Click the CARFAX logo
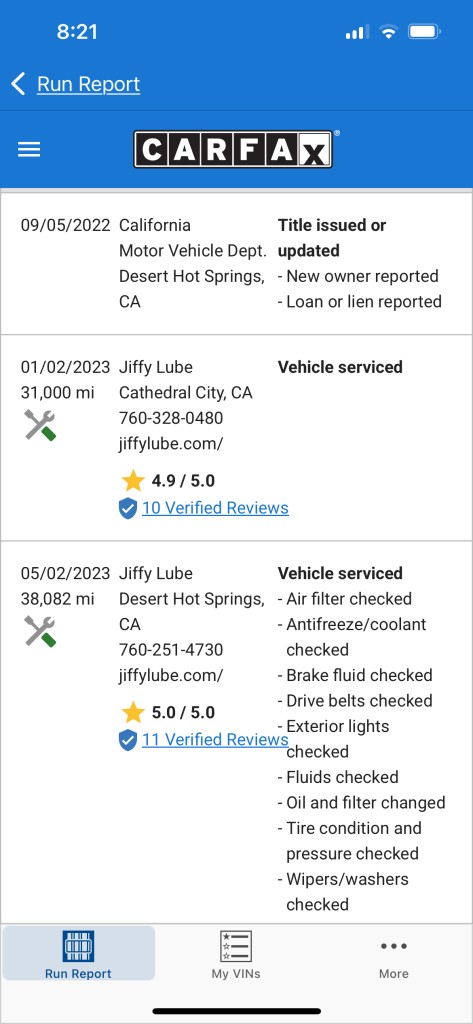The height and width of the screenshot is (1024, 473). pos(236,150)
